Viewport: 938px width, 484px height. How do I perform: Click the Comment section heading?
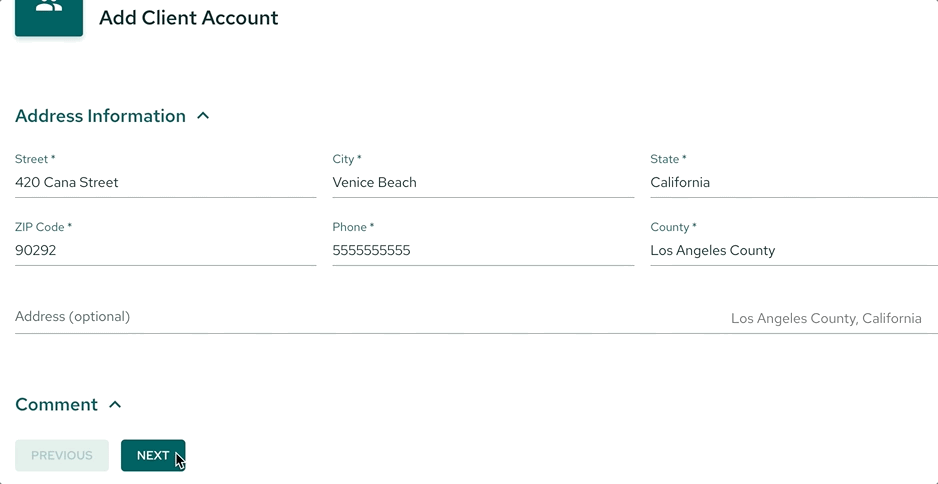(56, 404)
